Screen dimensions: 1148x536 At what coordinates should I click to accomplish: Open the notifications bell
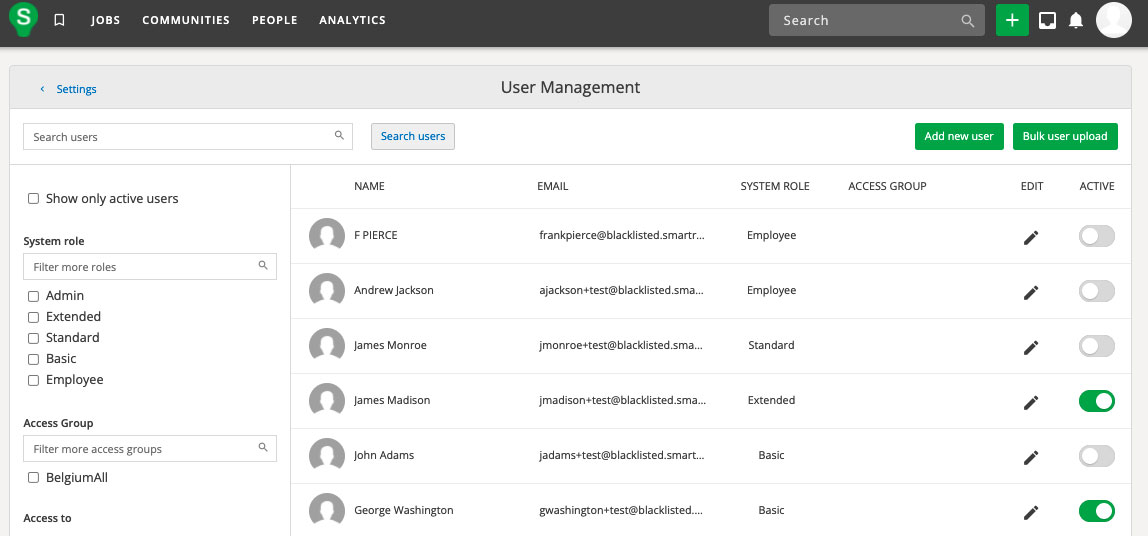1076,20
